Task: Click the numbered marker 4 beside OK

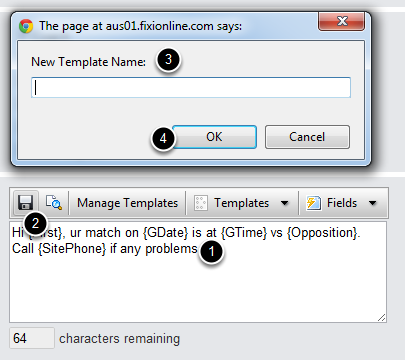Action: (163, 138)
